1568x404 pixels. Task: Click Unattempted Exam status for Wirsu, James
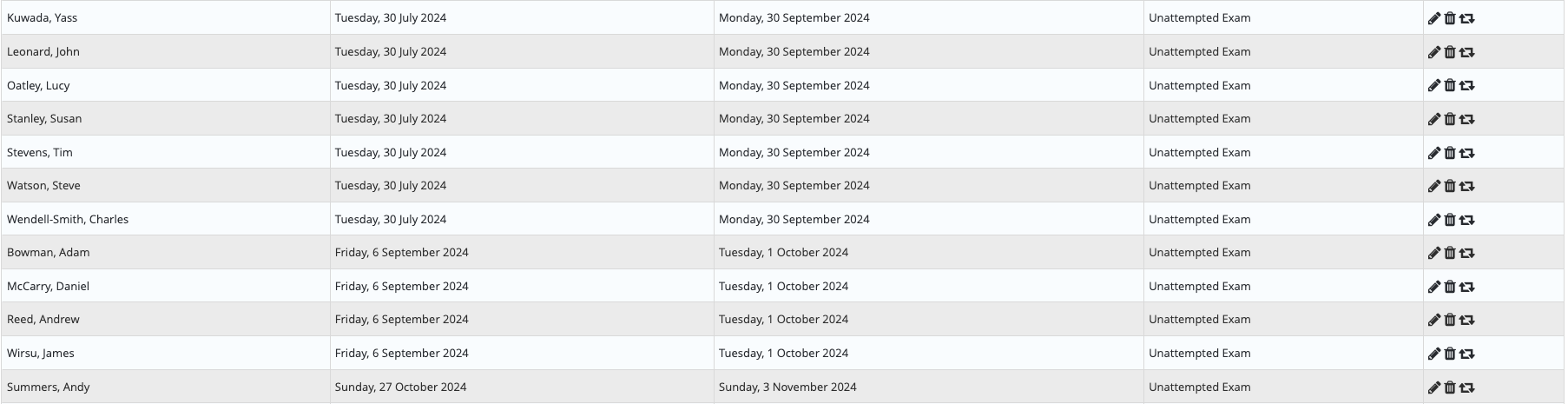coord(1199,353)
